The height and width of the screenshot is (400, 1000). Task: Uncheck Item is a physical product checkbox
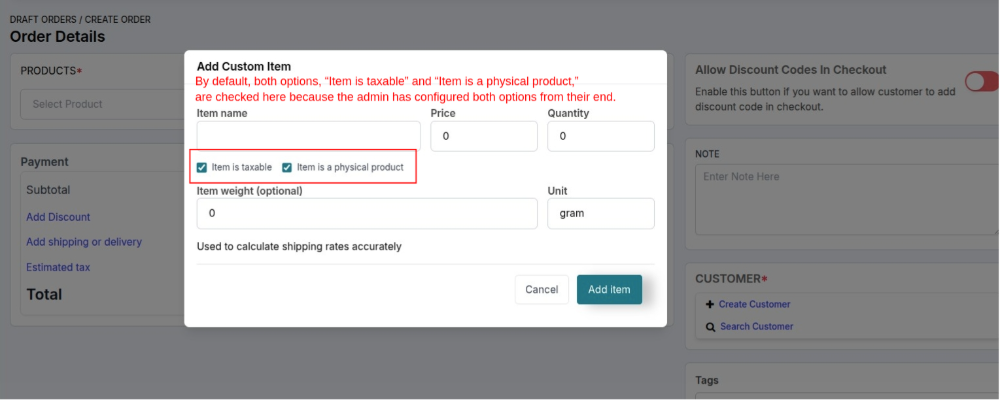point(287,168)
